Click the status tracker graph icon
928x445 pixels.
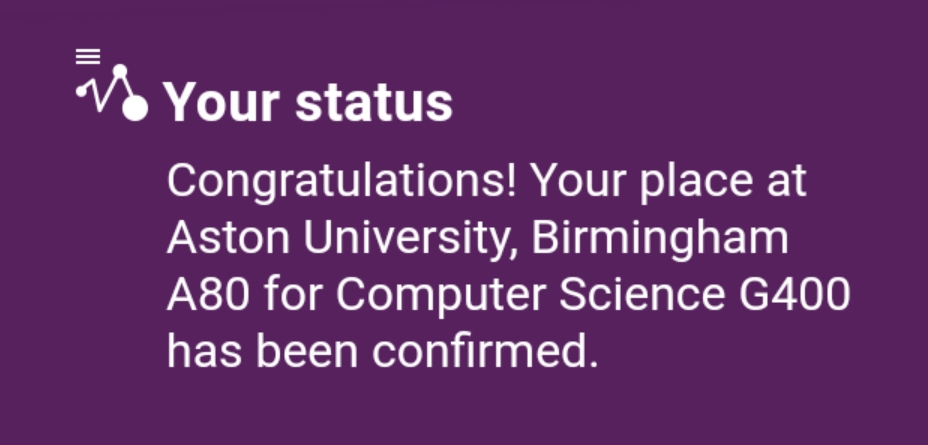pos(110,88)
